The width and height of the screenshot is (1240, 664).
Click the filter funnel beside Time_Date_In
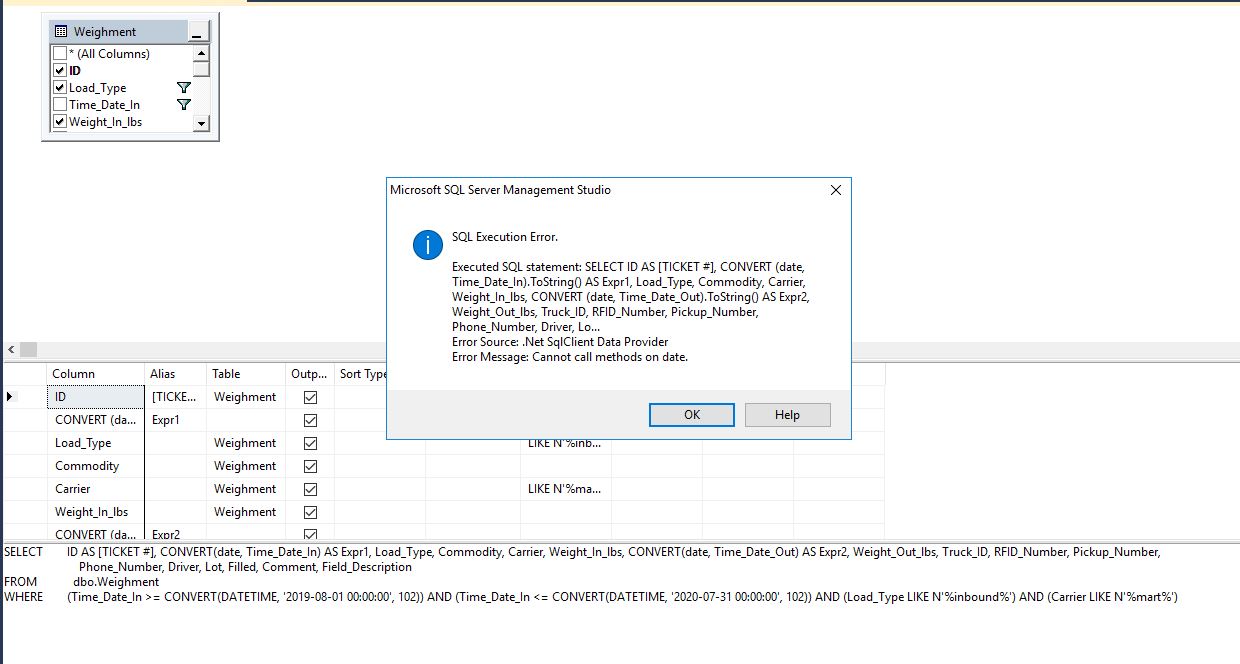coord(183,105)
